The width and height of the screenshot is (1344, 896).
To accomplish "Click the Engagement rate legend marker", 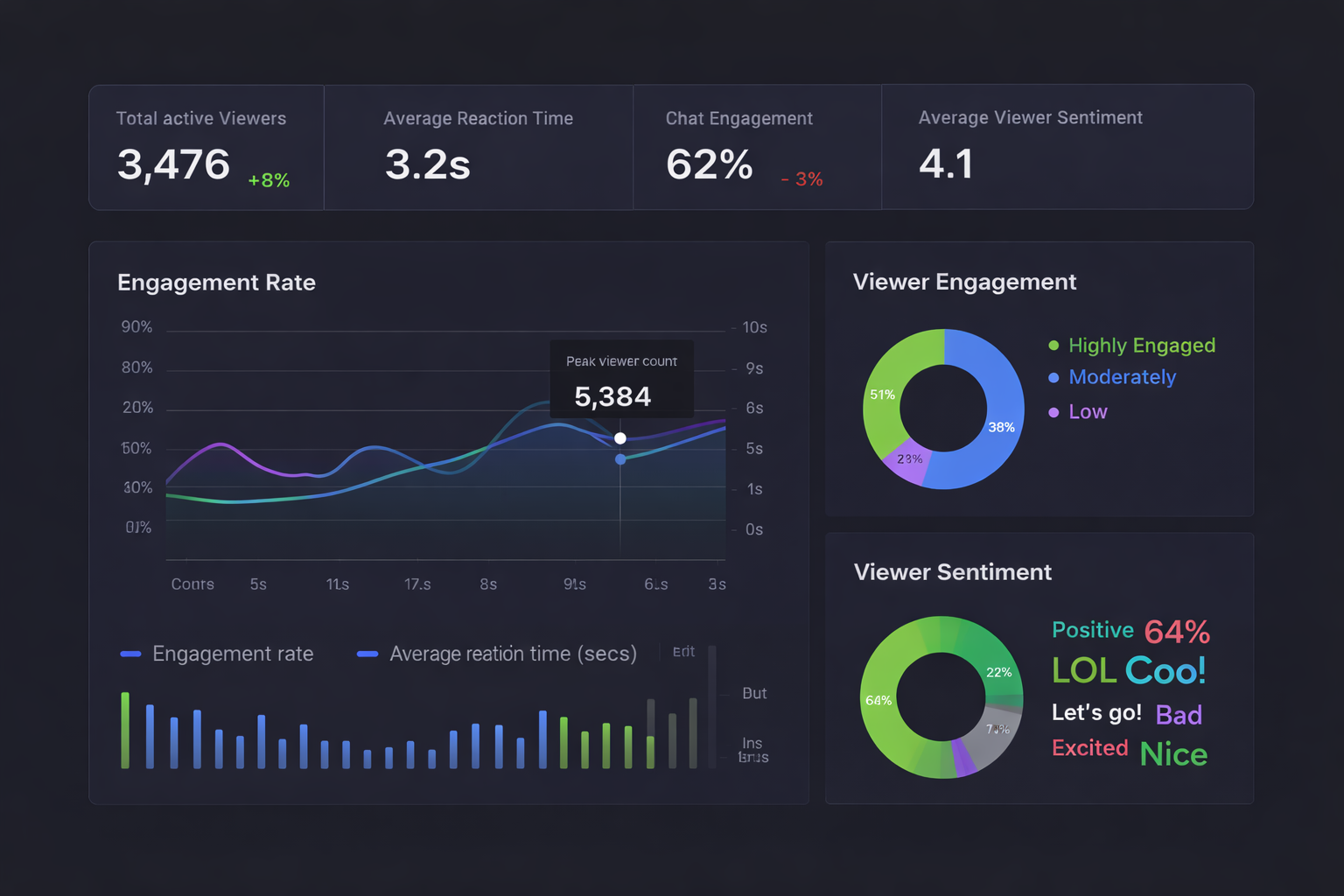I will pos(130,654).
